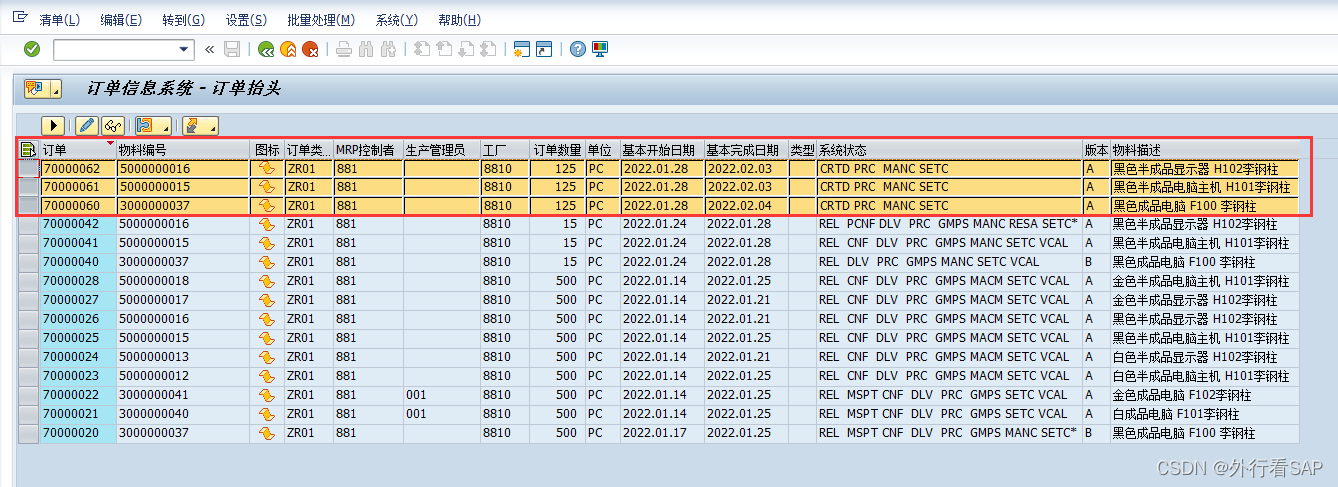The image size is (1338, 487).
Task: Click the black triangle Execute icon
Action: pos(53,126)
